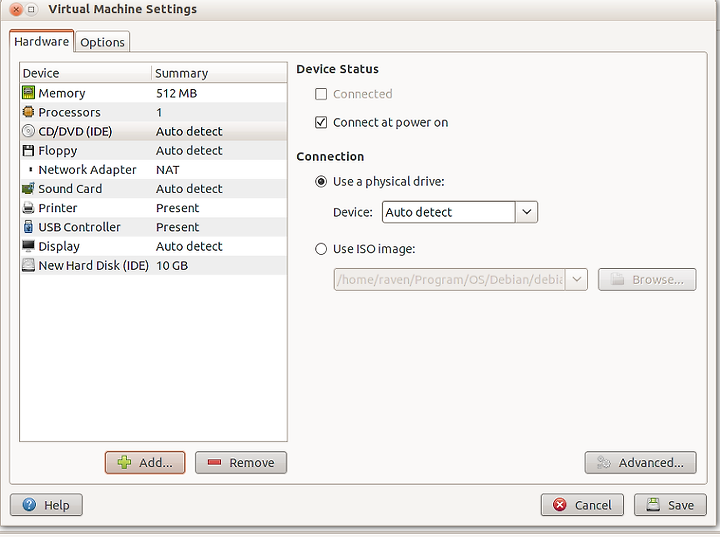Click the Sound Card row's Auto detect value

[x=189, y=189]
